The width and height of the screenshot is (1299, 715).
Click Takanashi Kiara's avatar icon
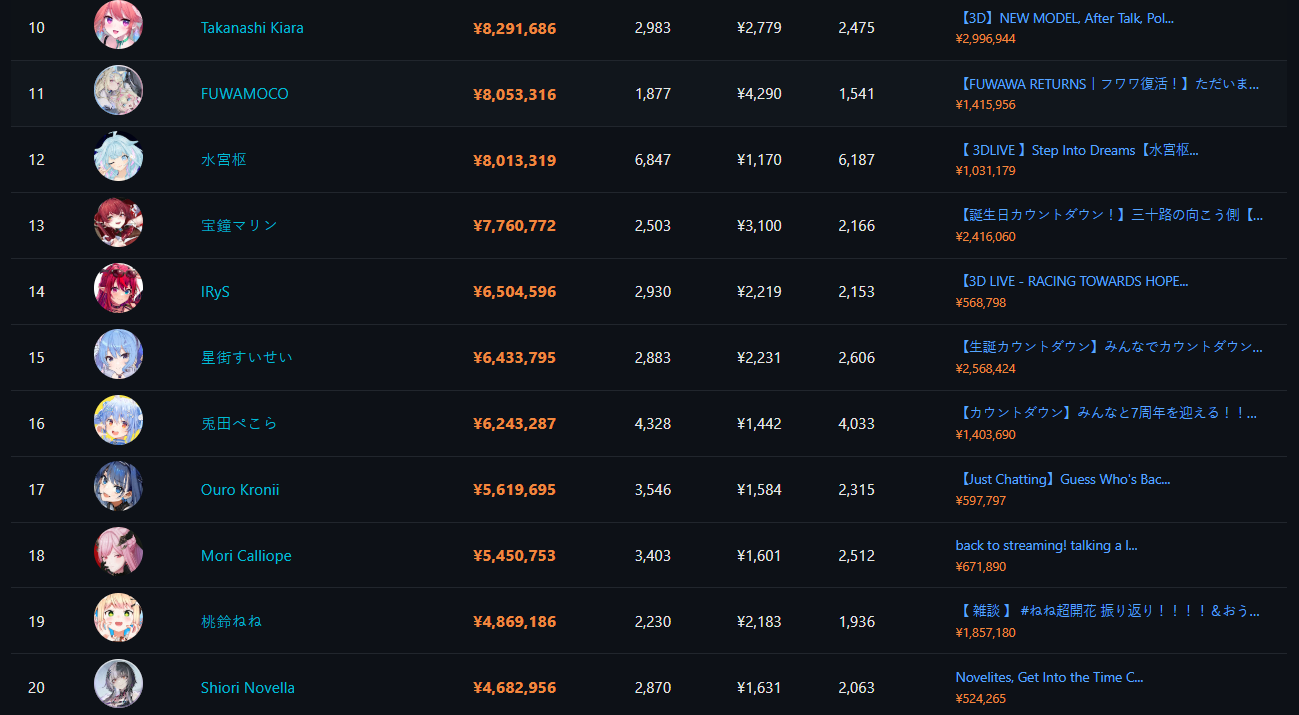point(118,25)
